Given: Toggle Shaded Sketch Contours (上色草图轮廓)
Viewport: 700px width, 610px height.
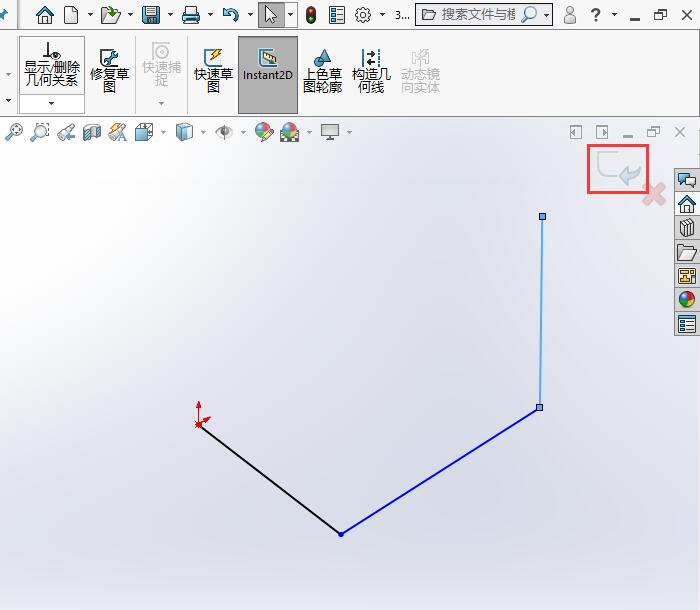Looking at the screenshot, I should 322,71.
